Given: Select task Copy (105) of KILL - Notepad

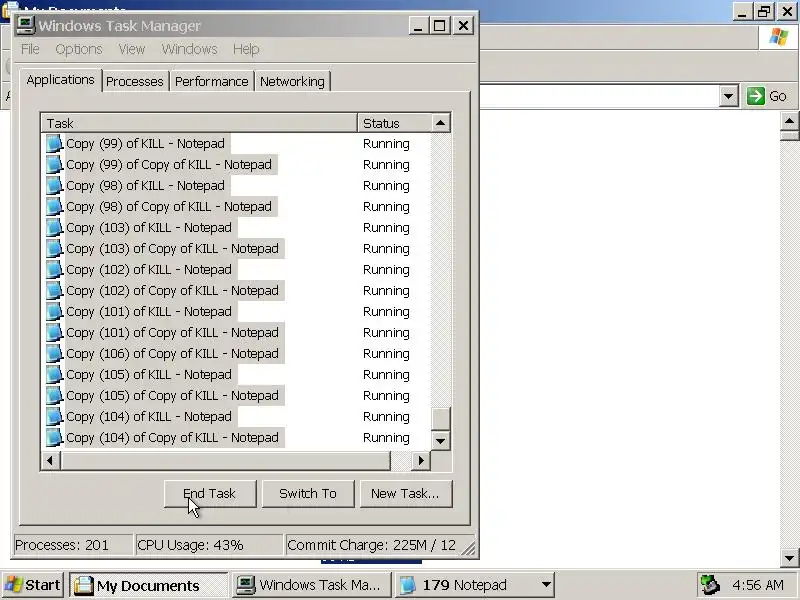Looking at the screenshot, I should (149, 374).
